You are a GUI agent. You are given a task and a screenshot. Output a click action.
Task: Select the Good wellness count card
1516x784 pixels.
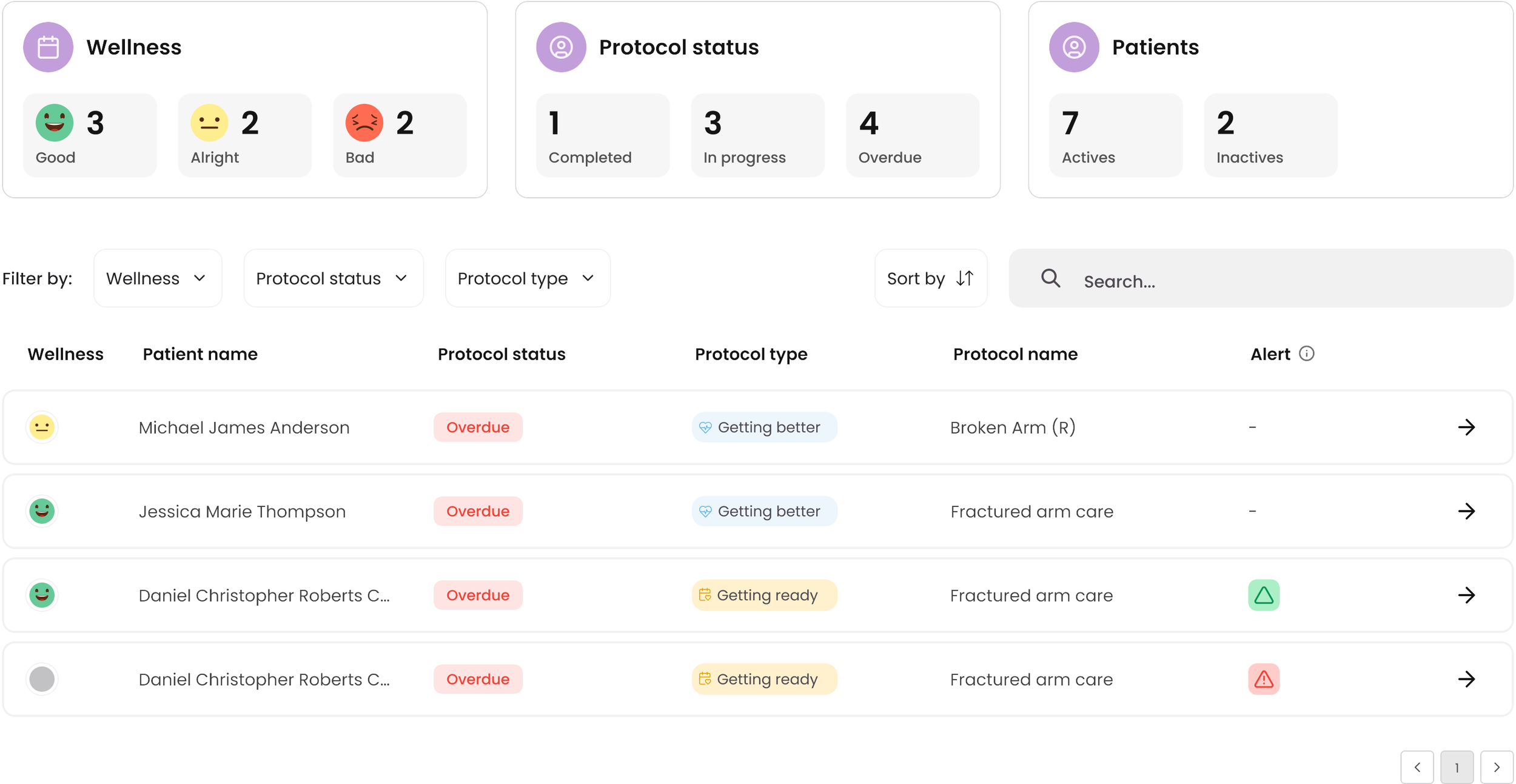tap(90, 135)
